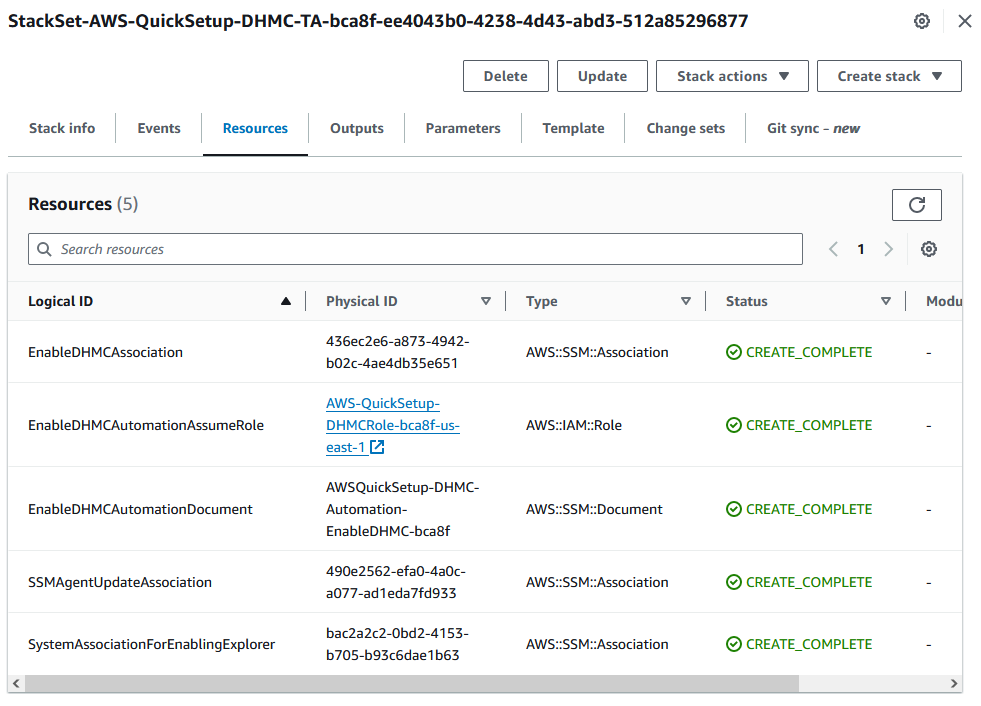Toggle Logical ID column sort order

(285, 301)
